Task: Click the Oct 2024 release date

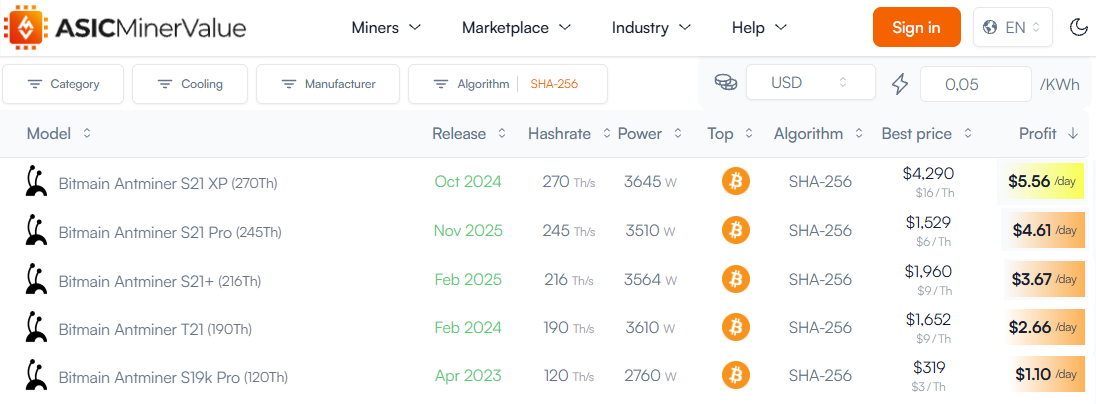Action: (468, 182)
